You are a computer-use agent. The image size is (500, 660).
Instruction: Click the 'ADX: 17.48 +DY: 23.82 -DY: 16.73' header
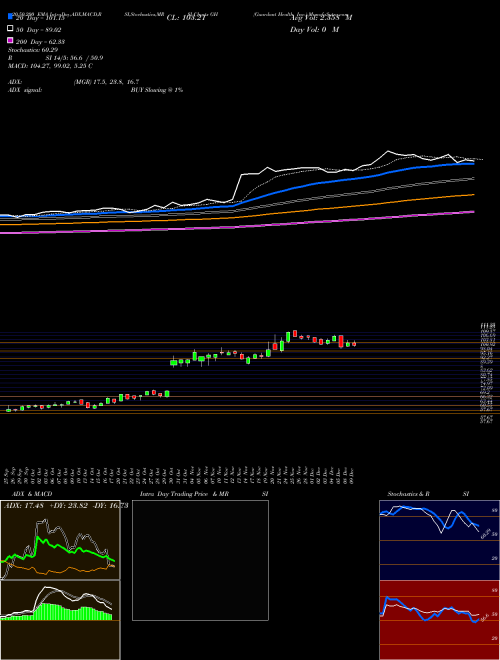[66, 506]
